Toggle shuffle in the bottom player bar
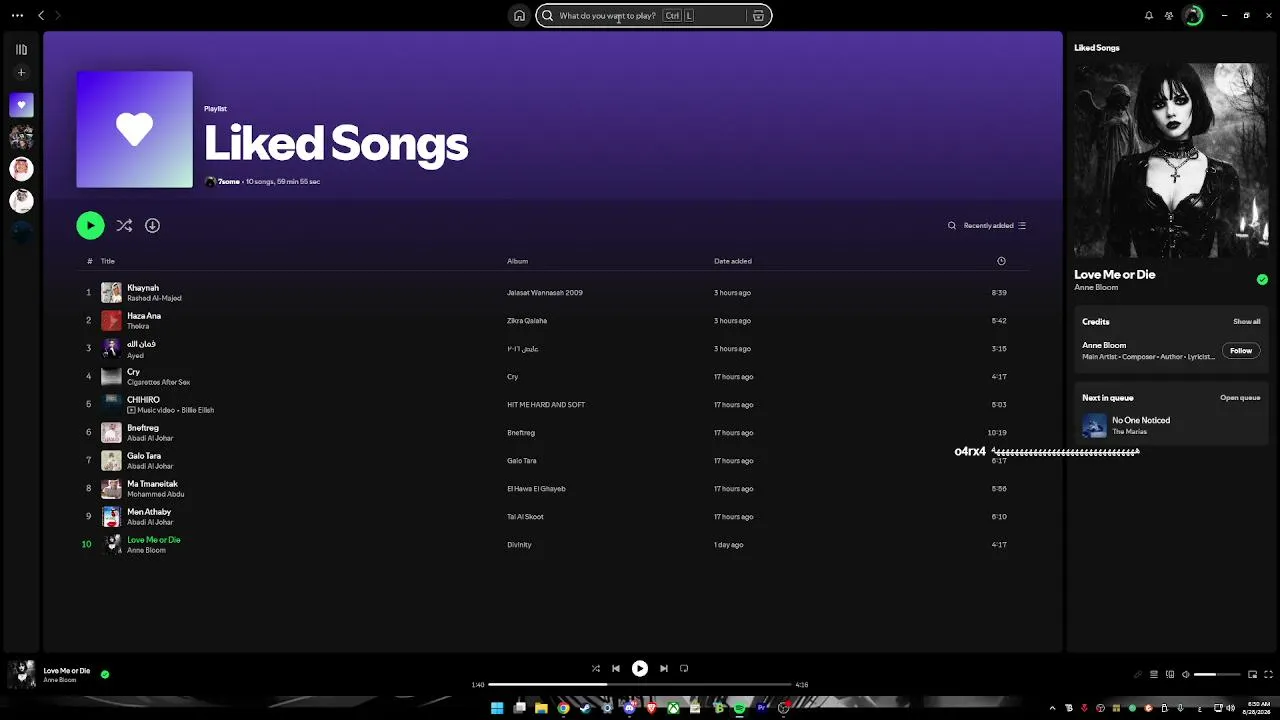The image size is (1280, 720). click(596, 669)
